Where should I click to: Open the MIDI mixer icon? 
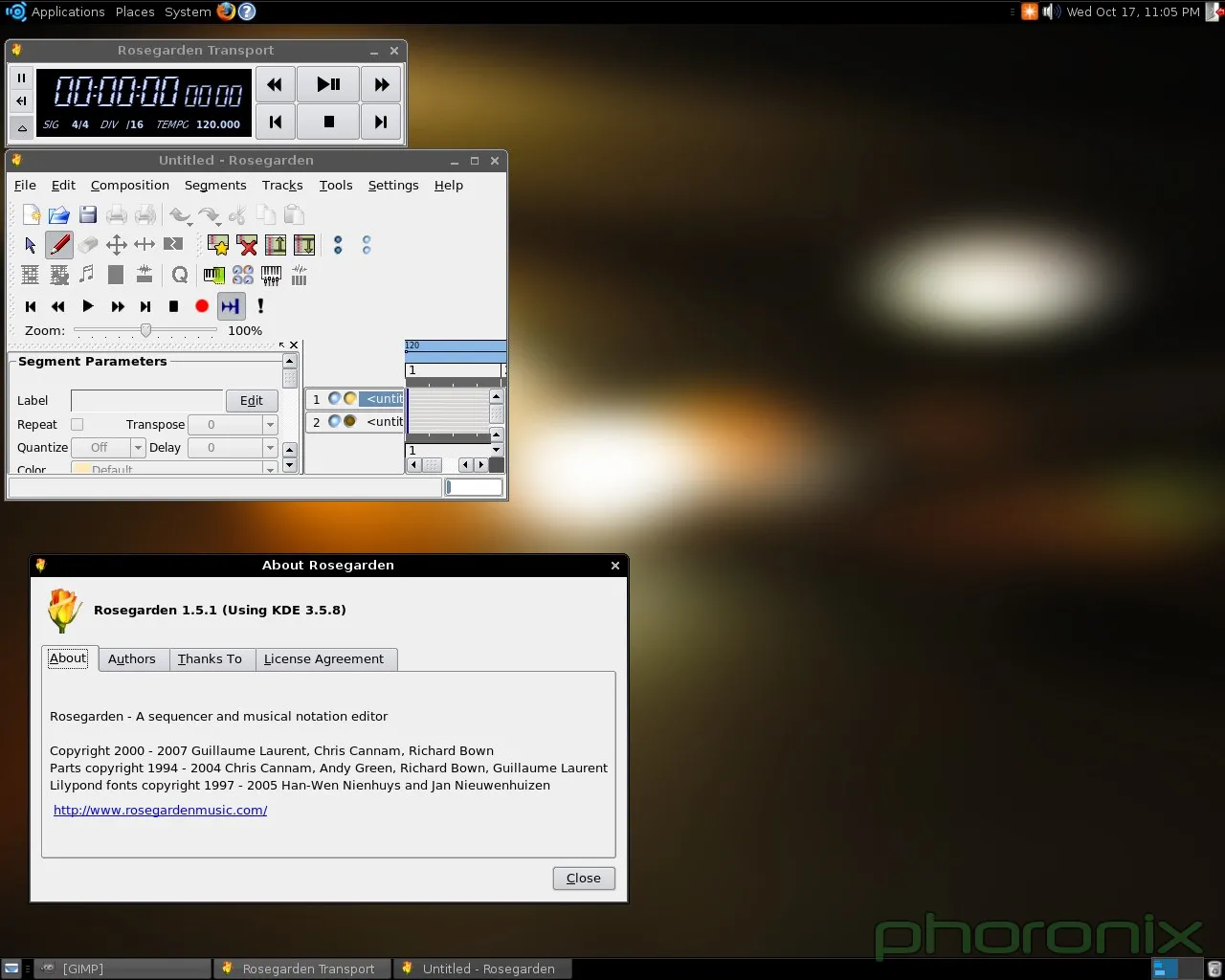(x=272, y=276)
